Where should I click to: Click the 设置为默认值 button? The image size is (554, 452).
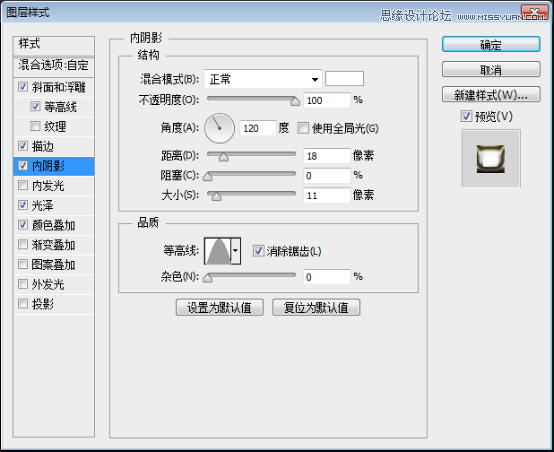pos(220,307)
